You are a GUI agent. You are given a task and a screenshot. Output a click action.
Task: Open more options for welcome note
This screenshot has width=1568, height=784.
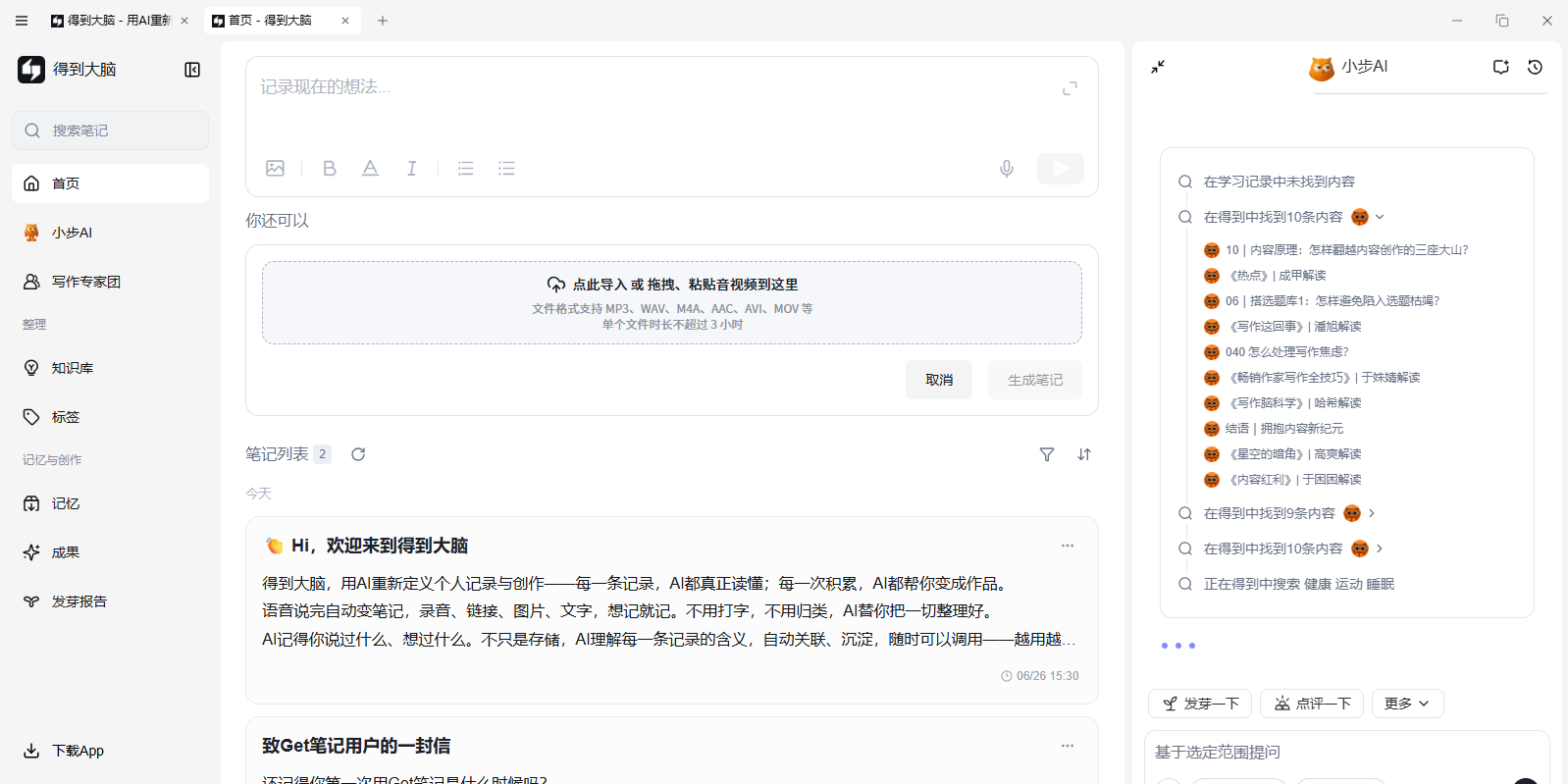1068,546
